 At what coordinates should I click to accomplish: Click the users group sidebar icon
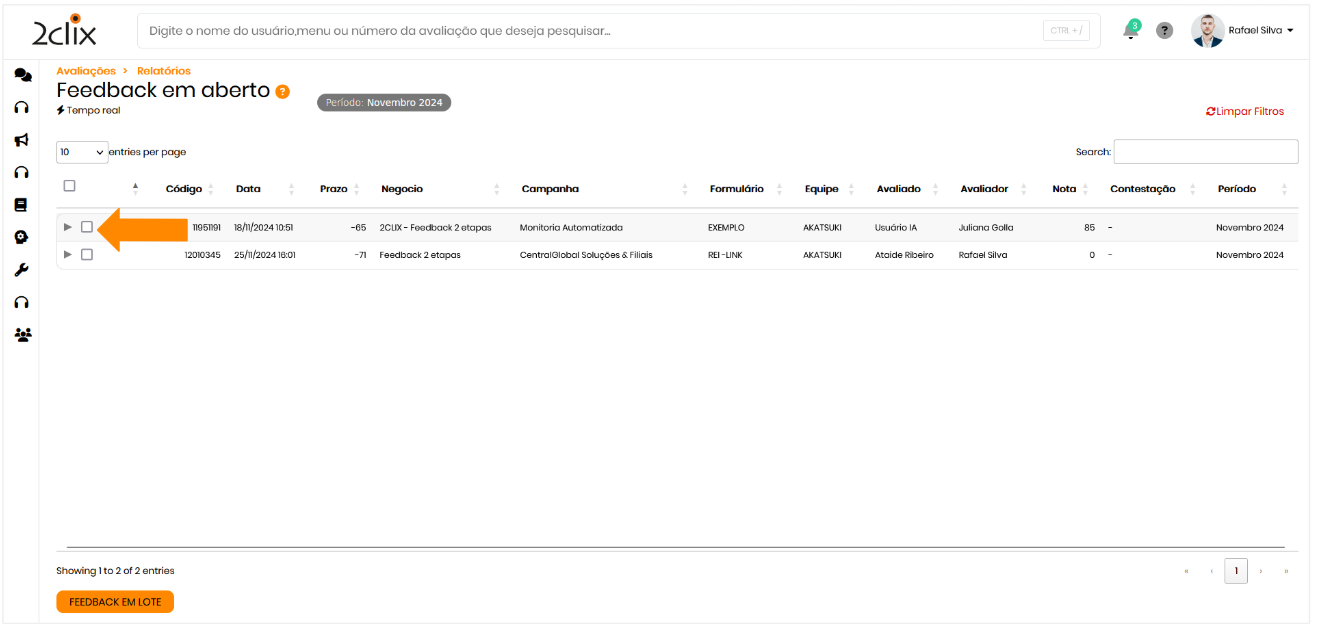click(x=22, y=335)
